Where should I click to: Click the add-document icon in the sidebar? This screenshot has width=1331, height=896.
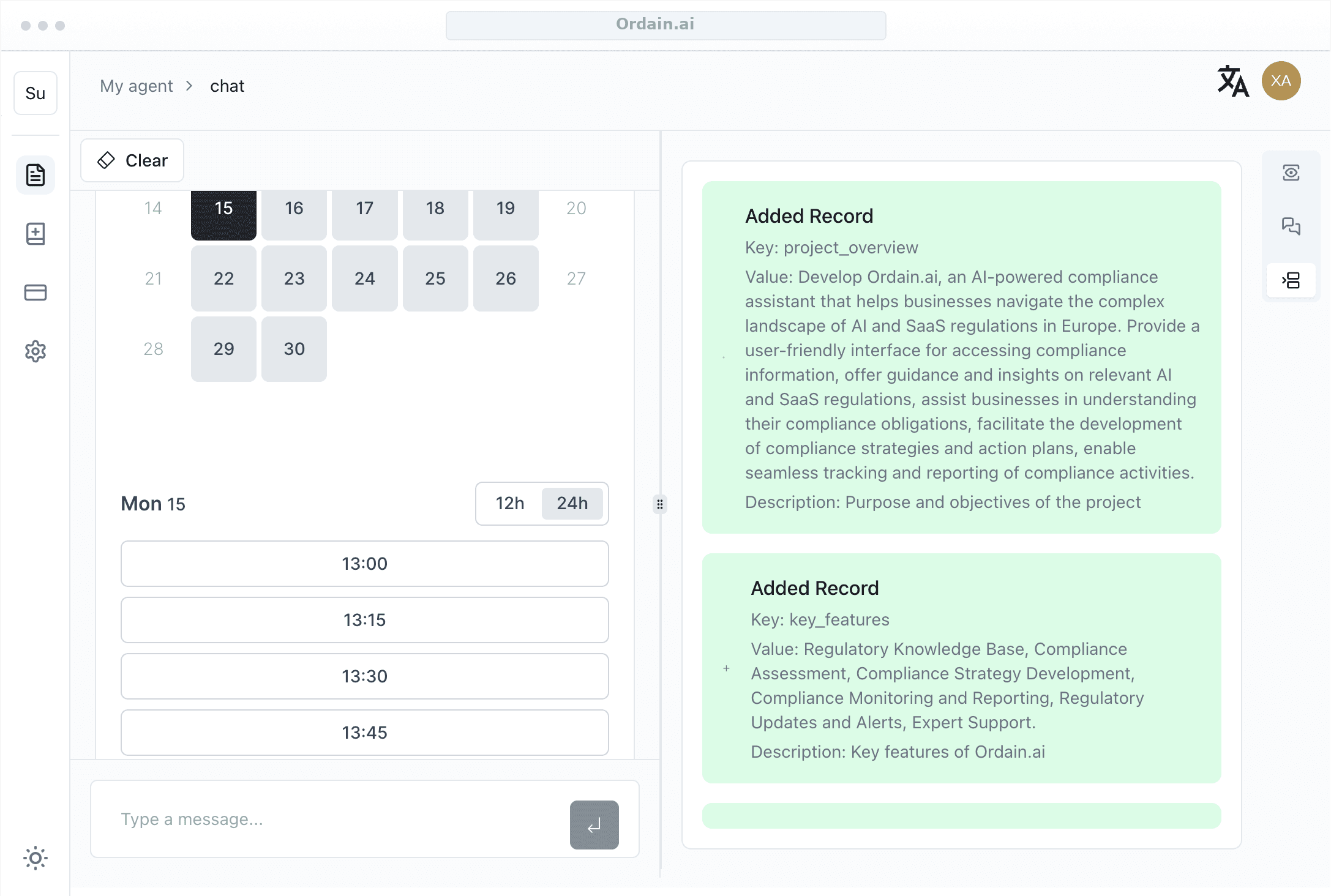tap(36, 234)
